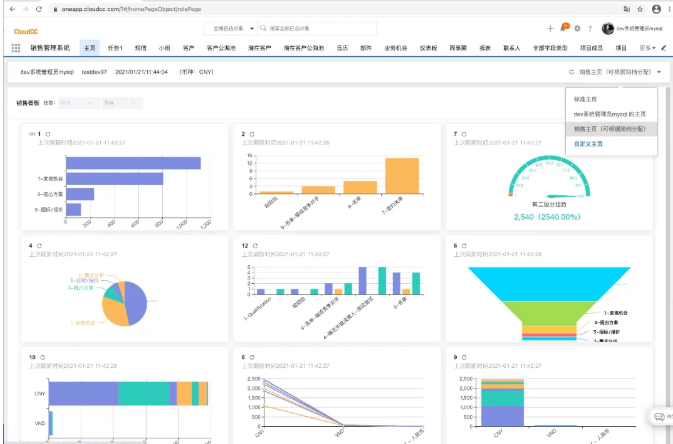Click the plus quick-create icon
The height and width of the screenshot is (444, 673).
point(550,28)
